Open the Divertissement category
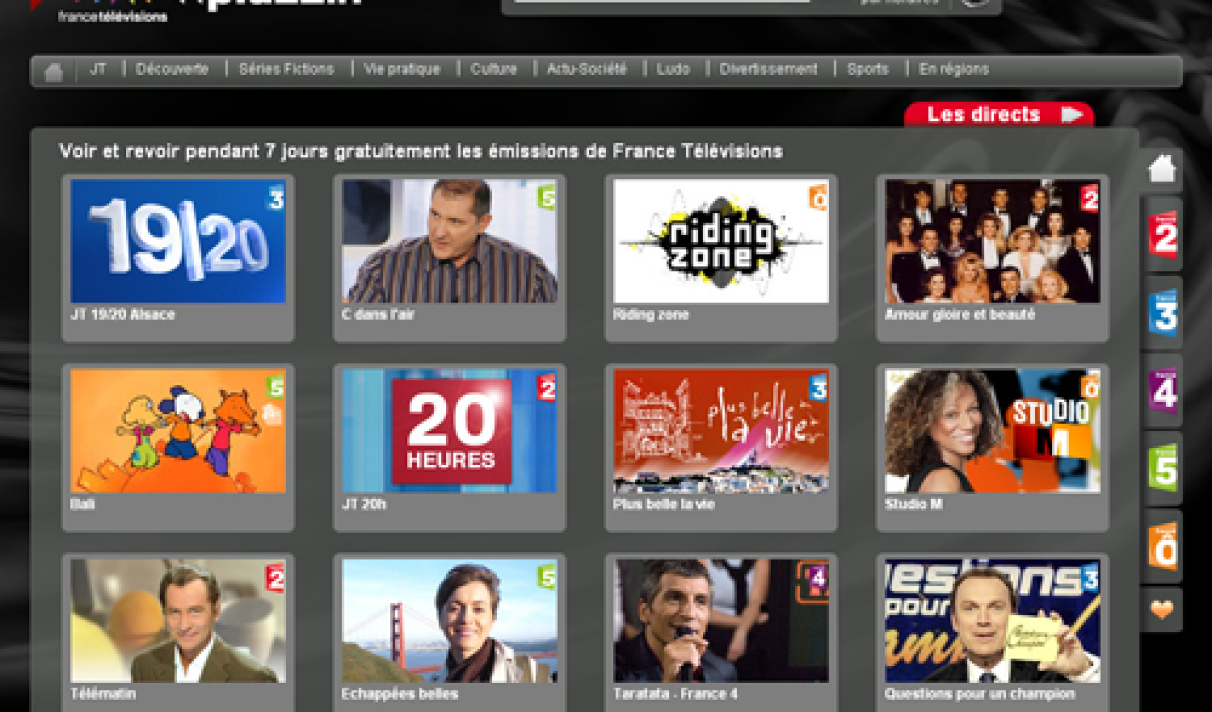1212x712 pixels. (768, 70)
